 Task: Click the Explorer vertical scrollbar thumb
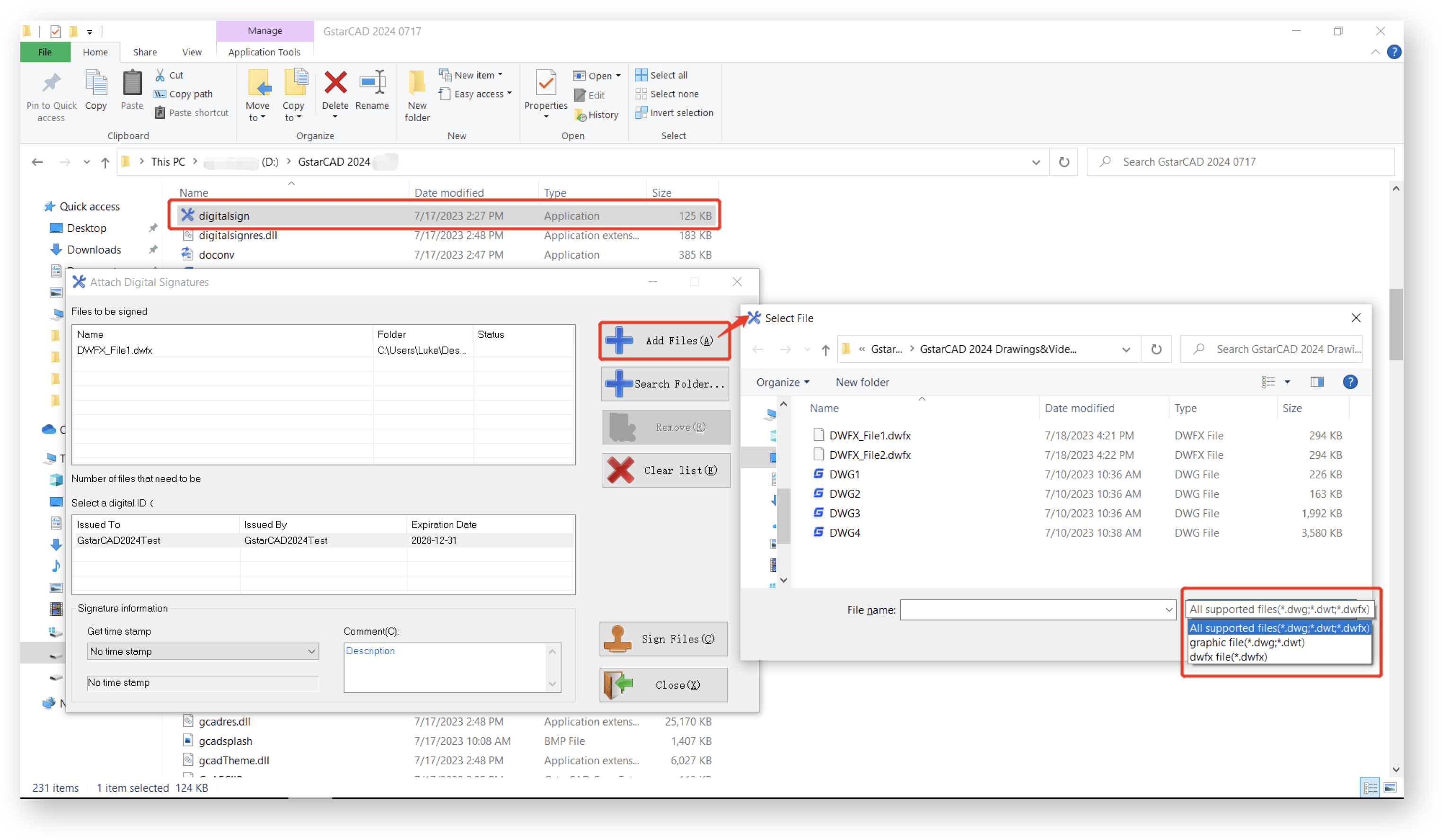1396,324
